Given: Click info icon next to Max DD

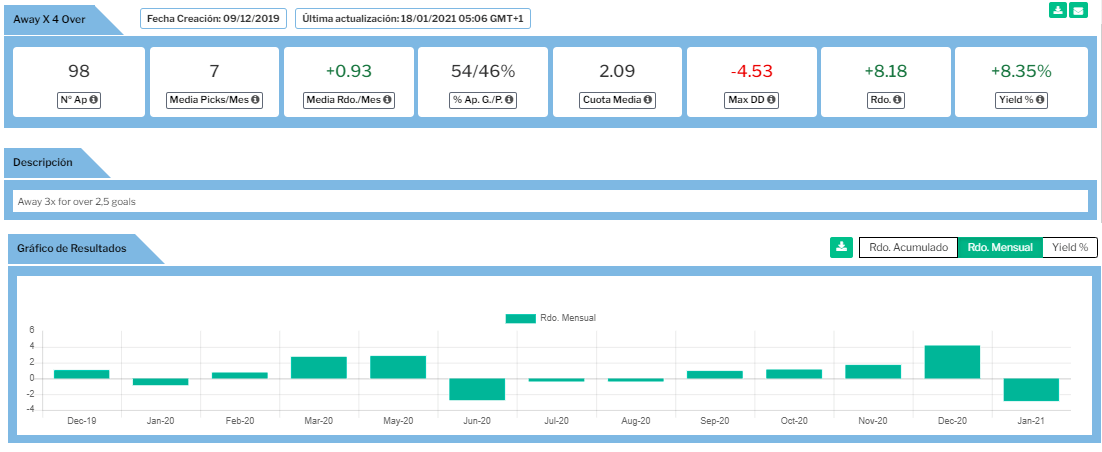Looking at the screenshot, I should click(x=770, y=100).
